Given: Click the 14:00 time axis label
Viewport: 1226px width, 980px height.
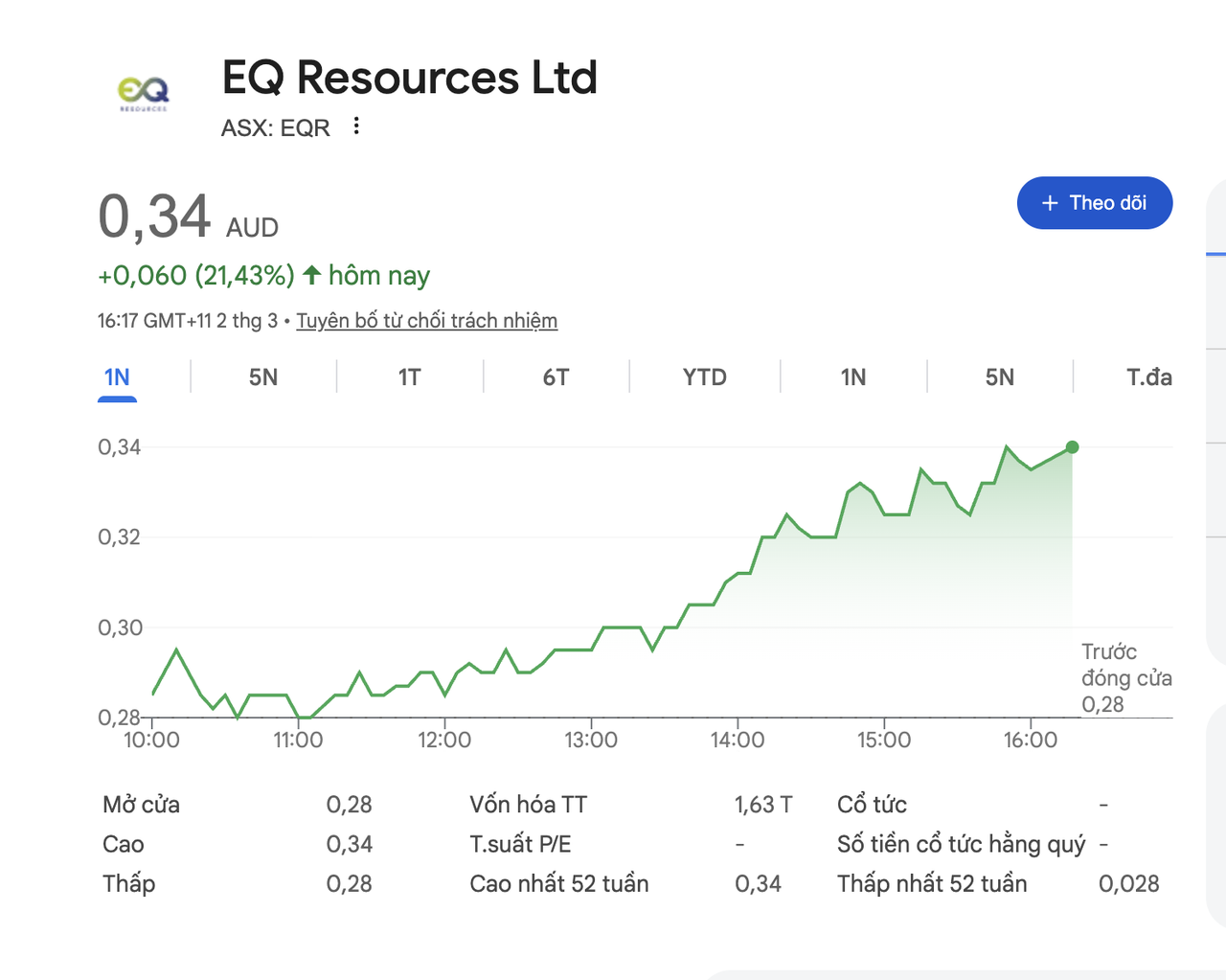Looking at the screenshot, I should pyautogui.click(x=738, y=740).
